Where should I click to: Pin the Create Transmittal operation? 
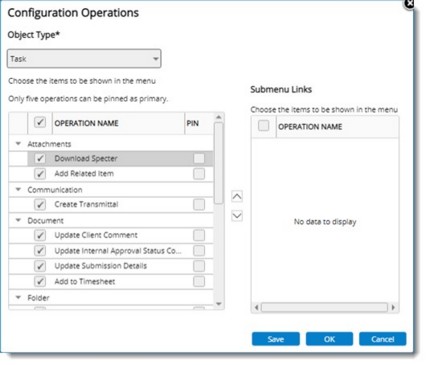click(199, 205)
